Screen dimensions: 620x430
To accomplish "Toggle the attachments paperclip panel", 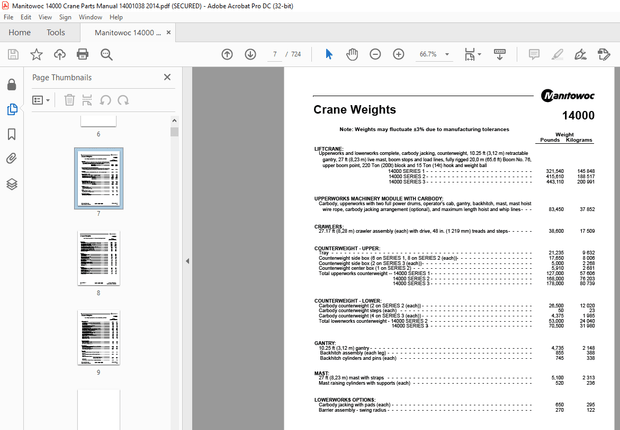I will (x=12, y=158).
